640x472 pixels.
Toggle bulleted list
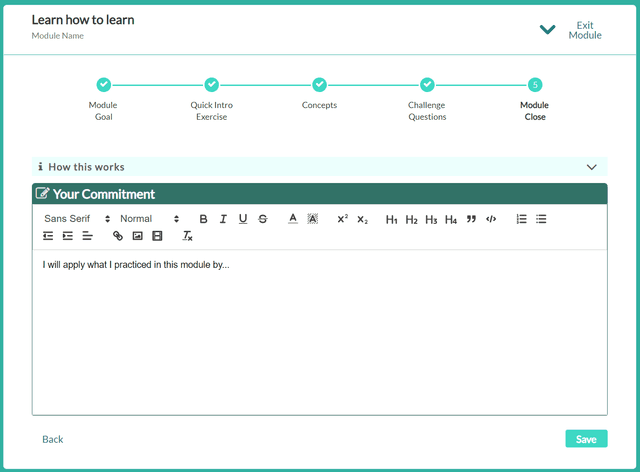[x=541, y=219]
